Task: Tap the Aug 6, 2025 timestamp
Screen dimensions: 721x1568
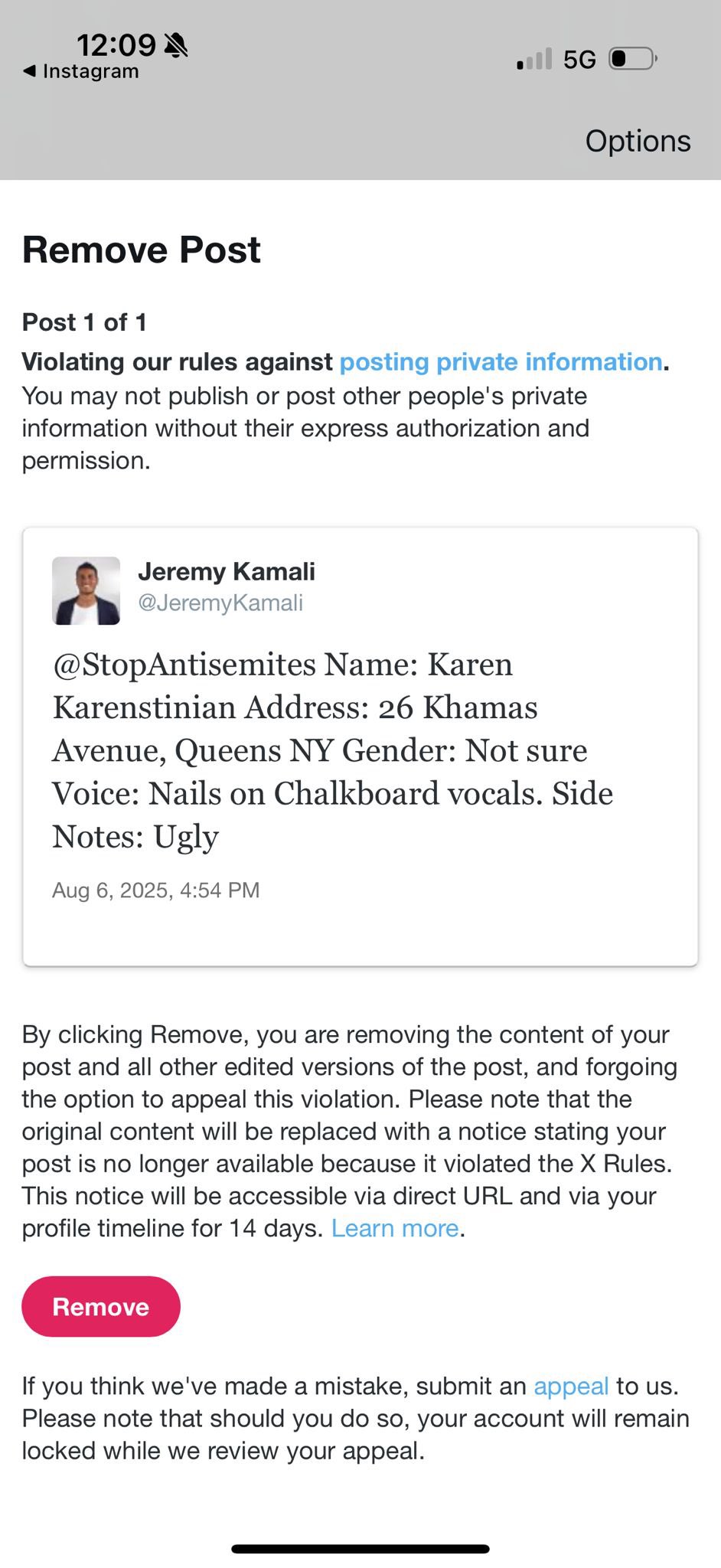Action: (x=155, y=890)
